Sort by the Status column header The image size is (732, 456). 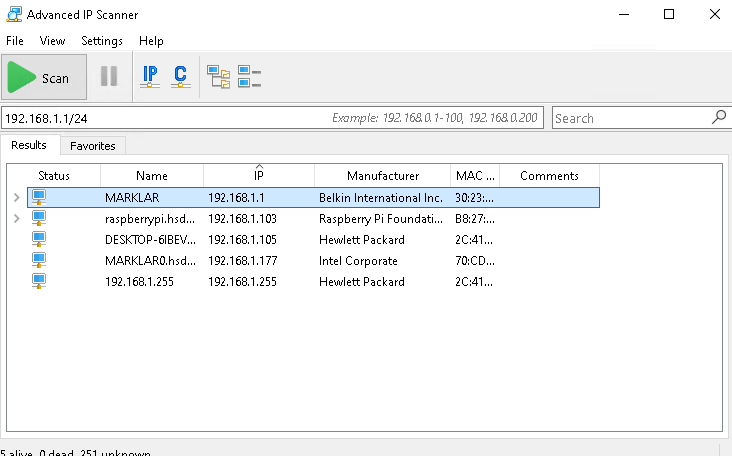[x=54, y=176]
